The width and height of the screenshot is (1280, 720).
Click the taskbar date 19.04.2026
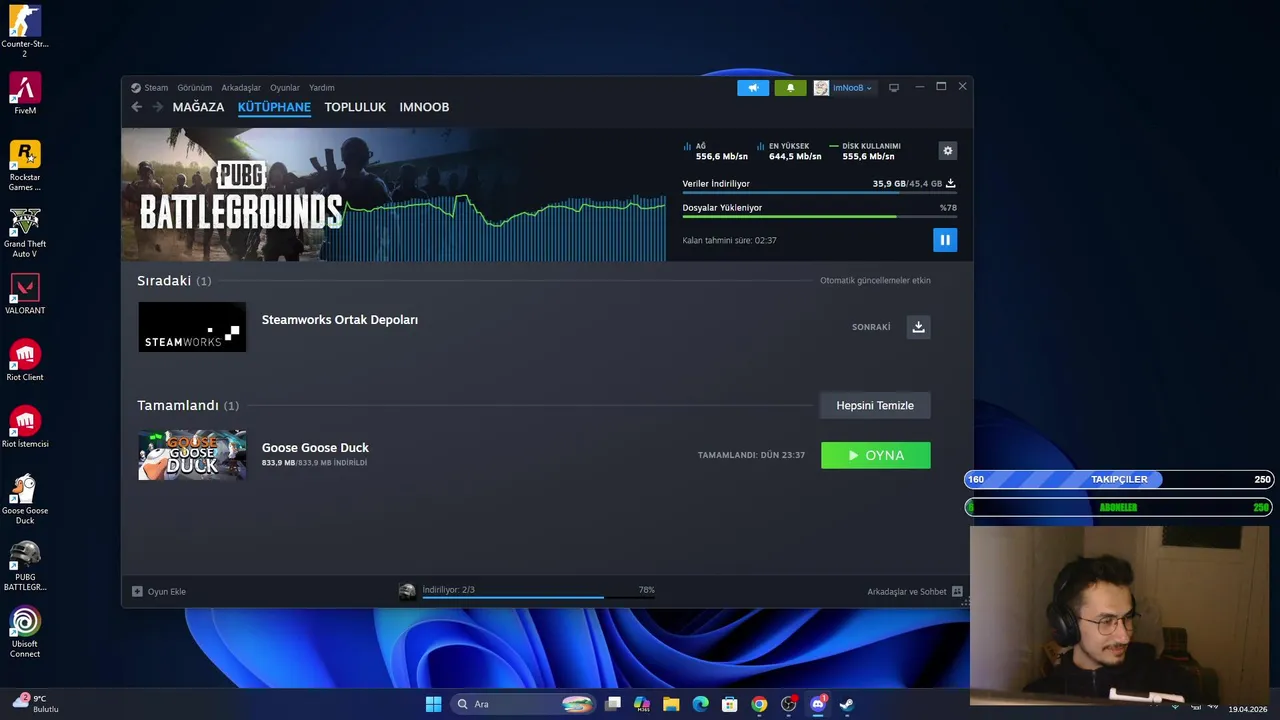(x=1248, y=709)
